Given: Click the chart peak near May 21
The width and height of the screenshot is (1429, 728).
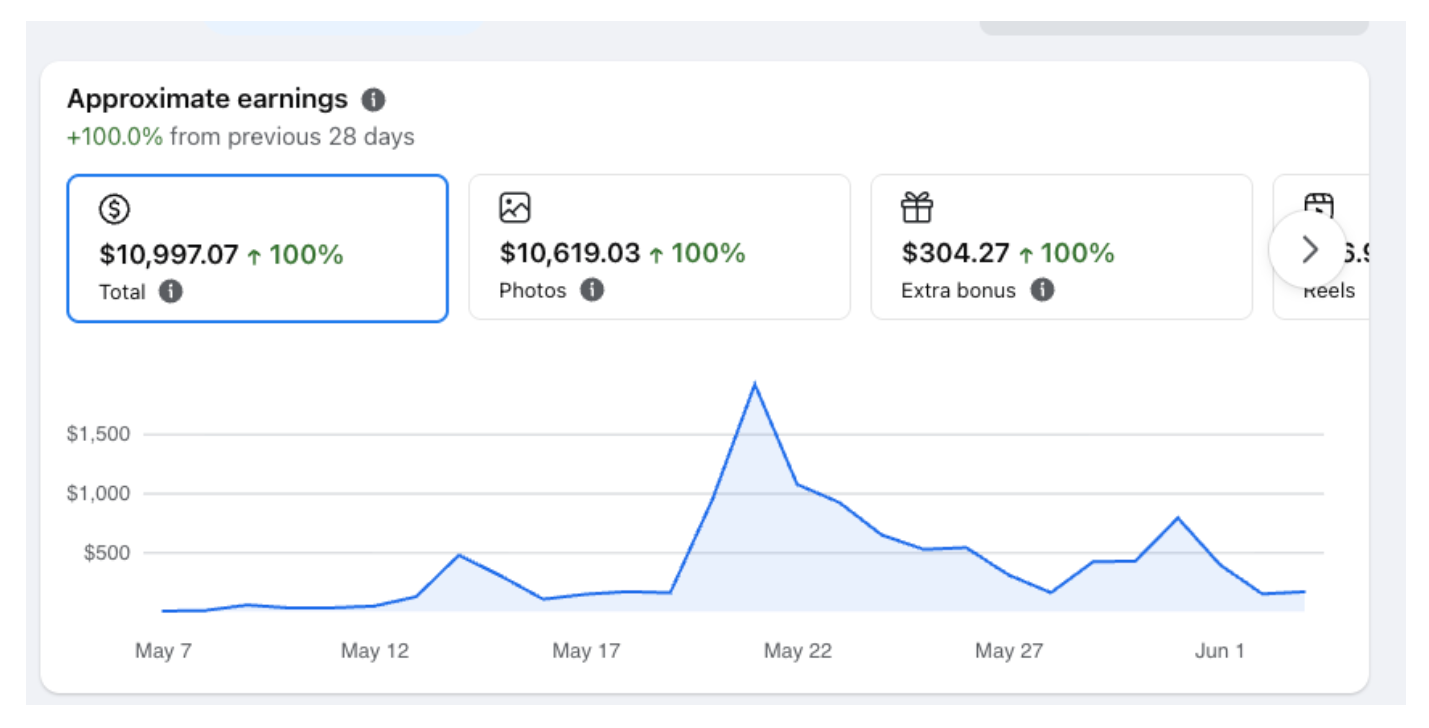Looking at the screenshot, I should coord(754,384).
